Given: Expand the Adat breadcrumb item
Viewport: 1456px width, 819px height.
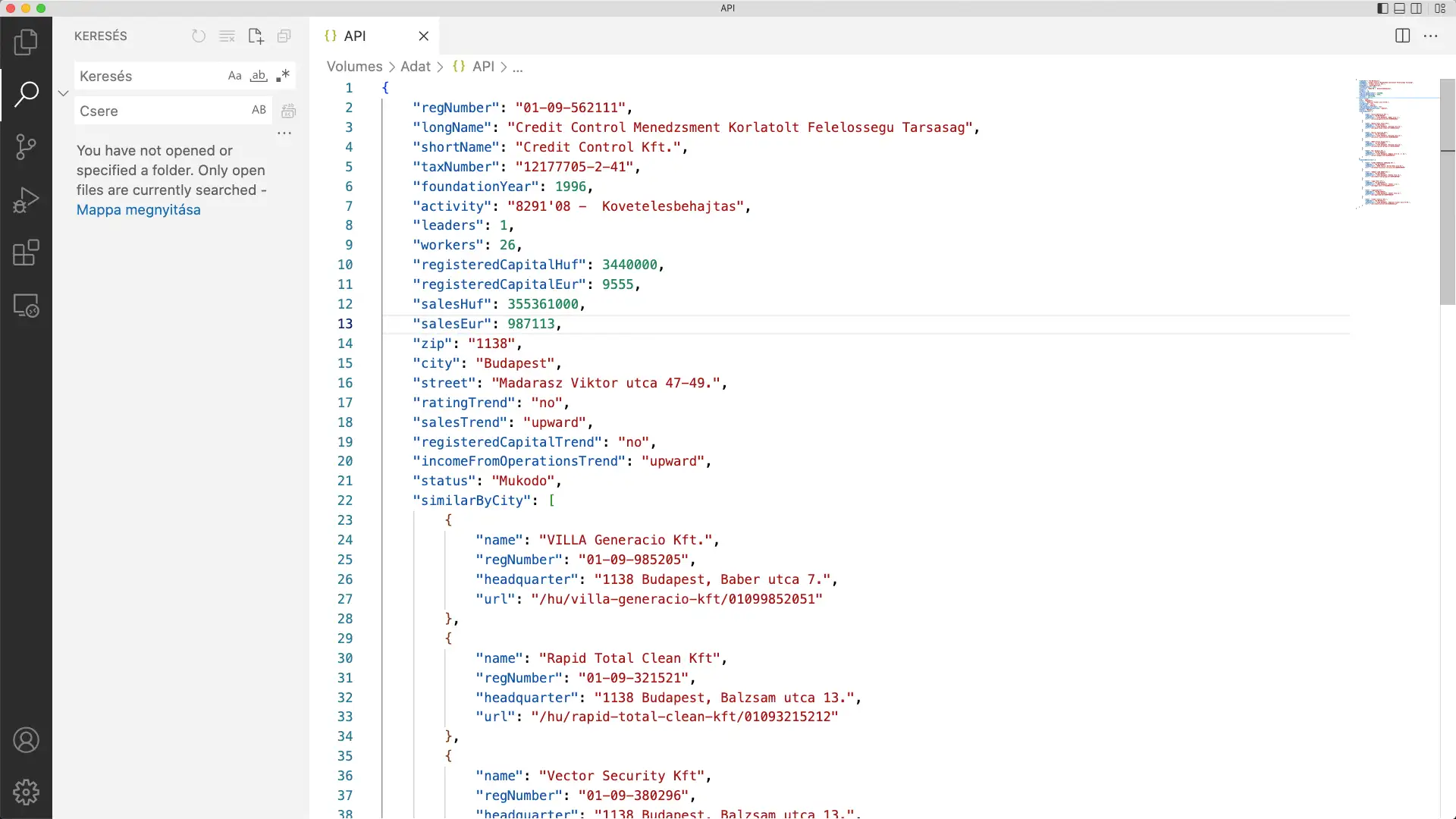Looking at the screenshot, I should click(416, 66).
